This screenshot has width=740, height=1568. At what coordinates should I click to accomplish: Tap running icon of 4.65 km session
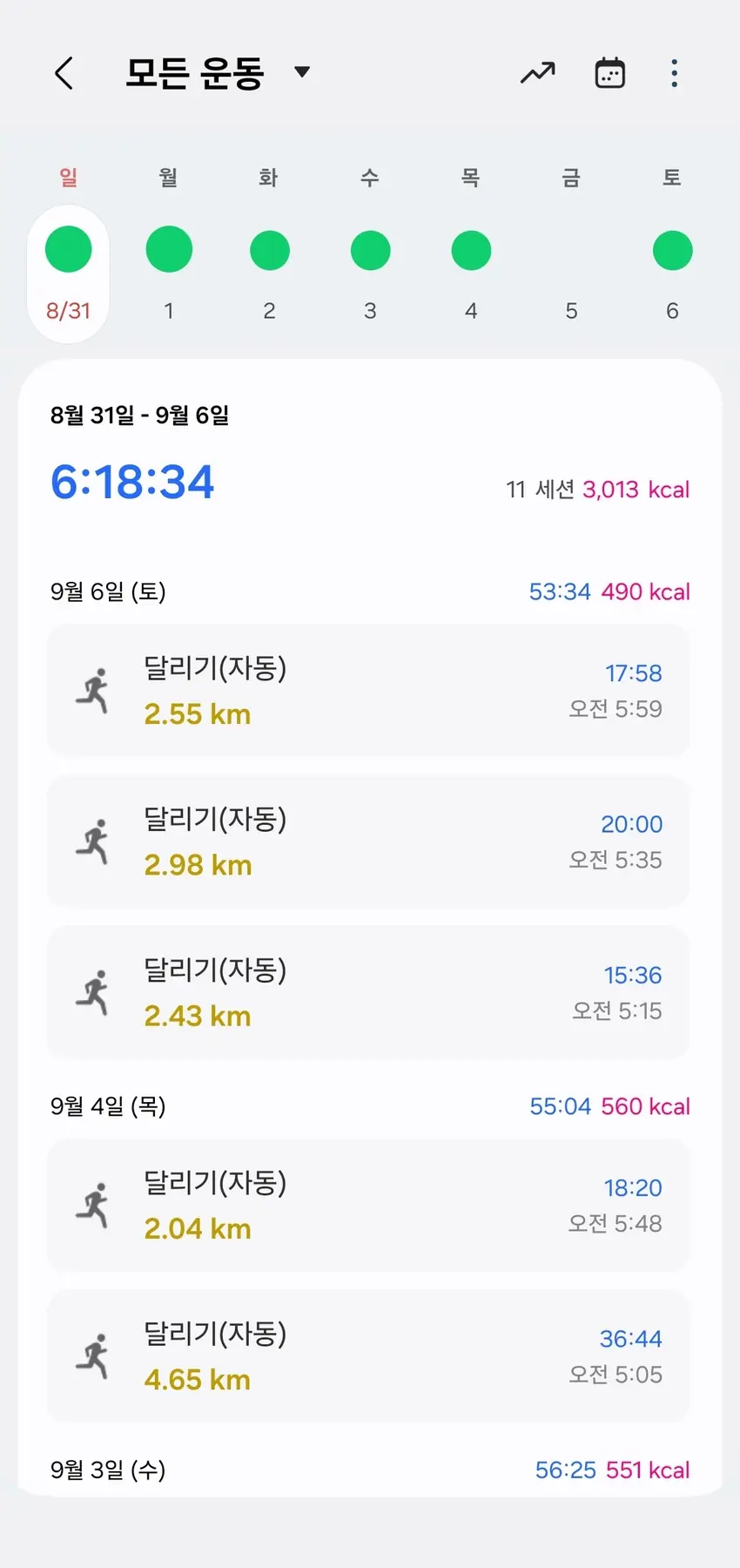tap(92, 1356)
